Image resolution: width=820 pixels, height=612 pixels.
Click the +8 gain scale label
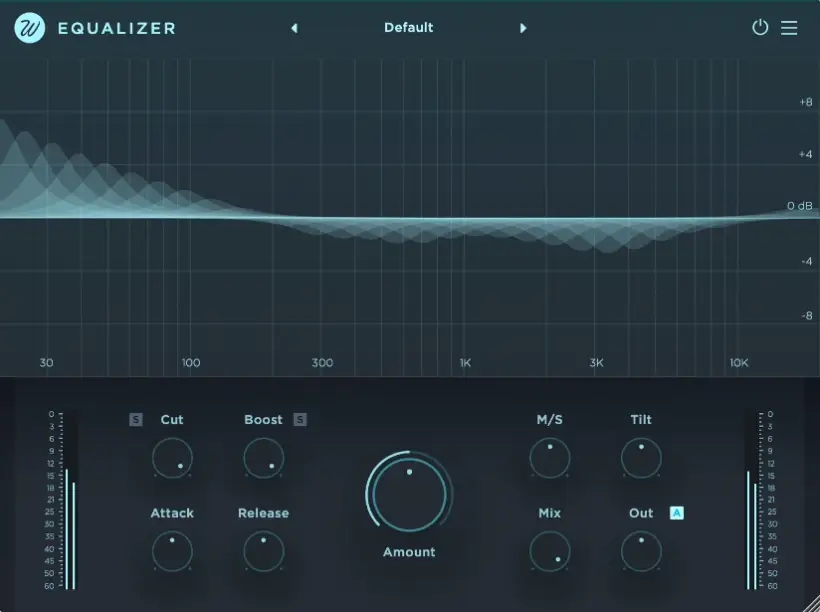tap(806, 102)
